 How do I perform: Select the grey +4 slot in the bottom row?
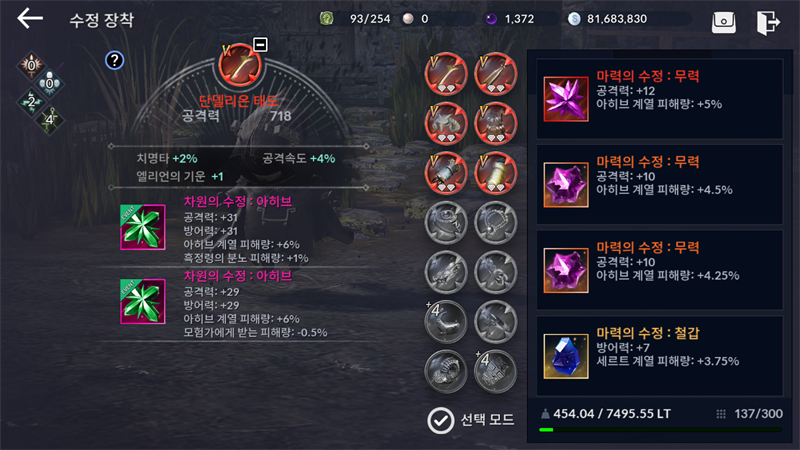(x=495, y=371)
